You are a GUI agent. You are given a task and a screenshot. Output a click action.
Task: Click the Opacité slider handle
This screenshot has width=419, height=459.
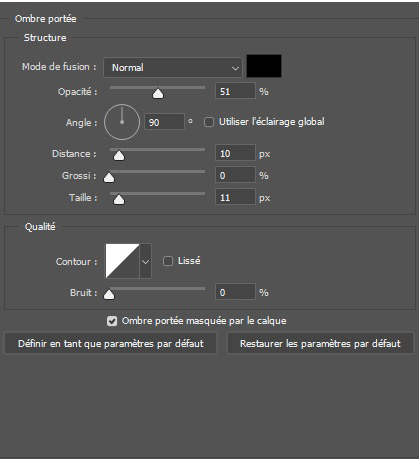pyautogui.click(x=158, y=94)
